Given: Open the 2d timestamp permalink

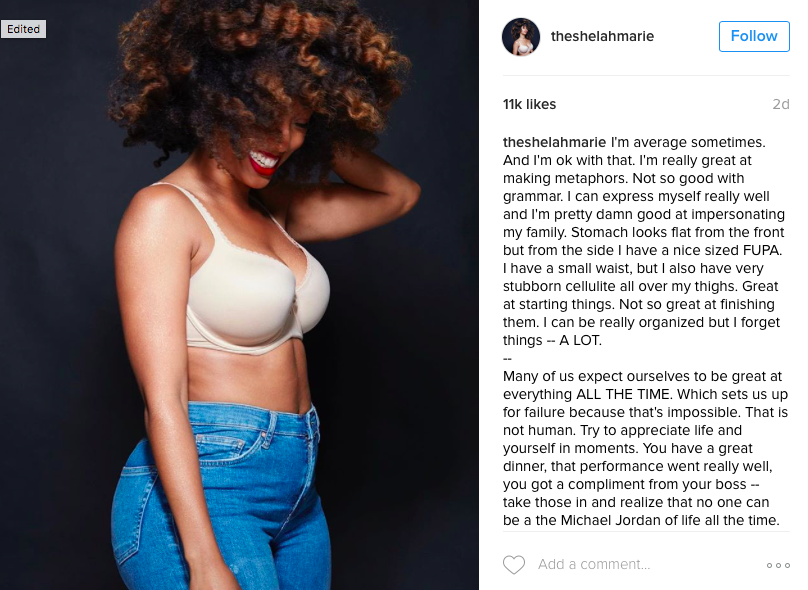Looking at the screenshot, I should (x=781, y=104).
